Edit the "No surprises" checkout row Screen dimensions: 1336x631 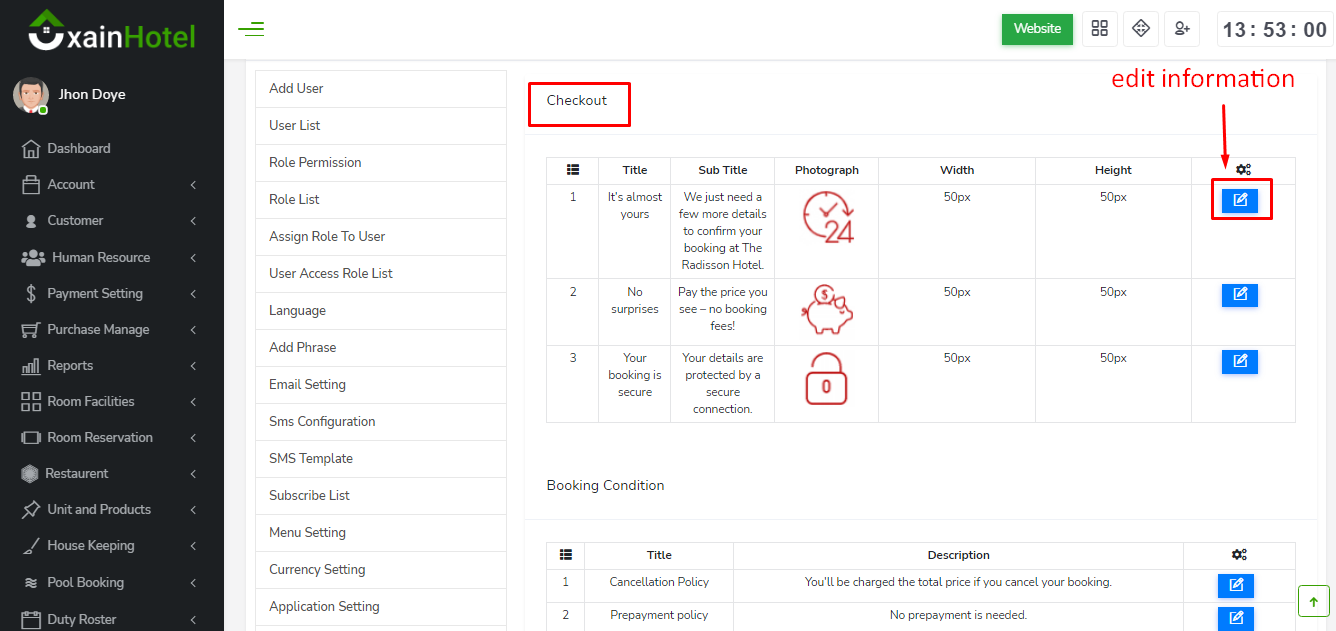(x=1240, y=294)
